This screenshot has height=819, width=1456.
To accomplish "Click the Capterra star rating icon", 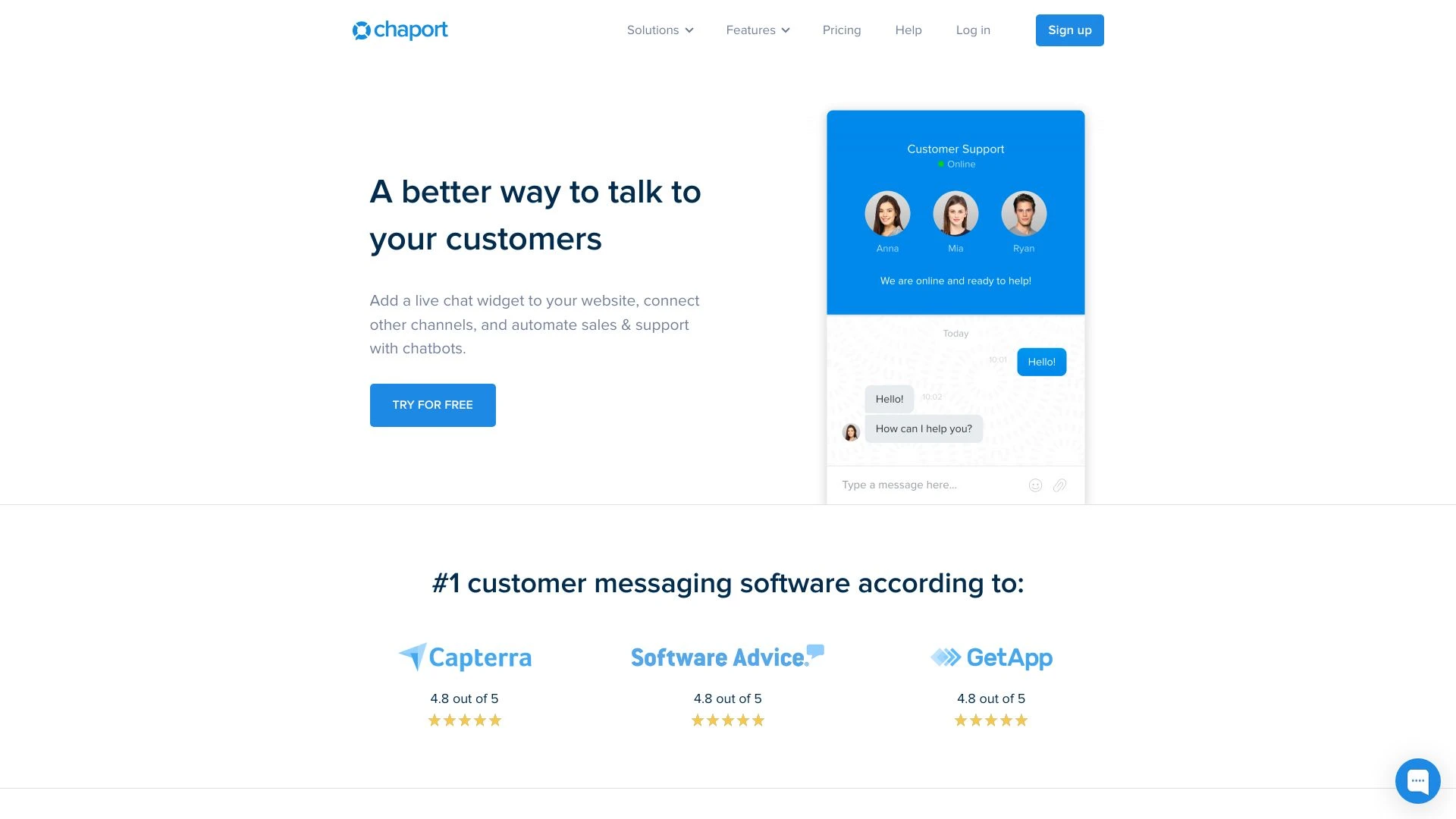I will (464, 720).
